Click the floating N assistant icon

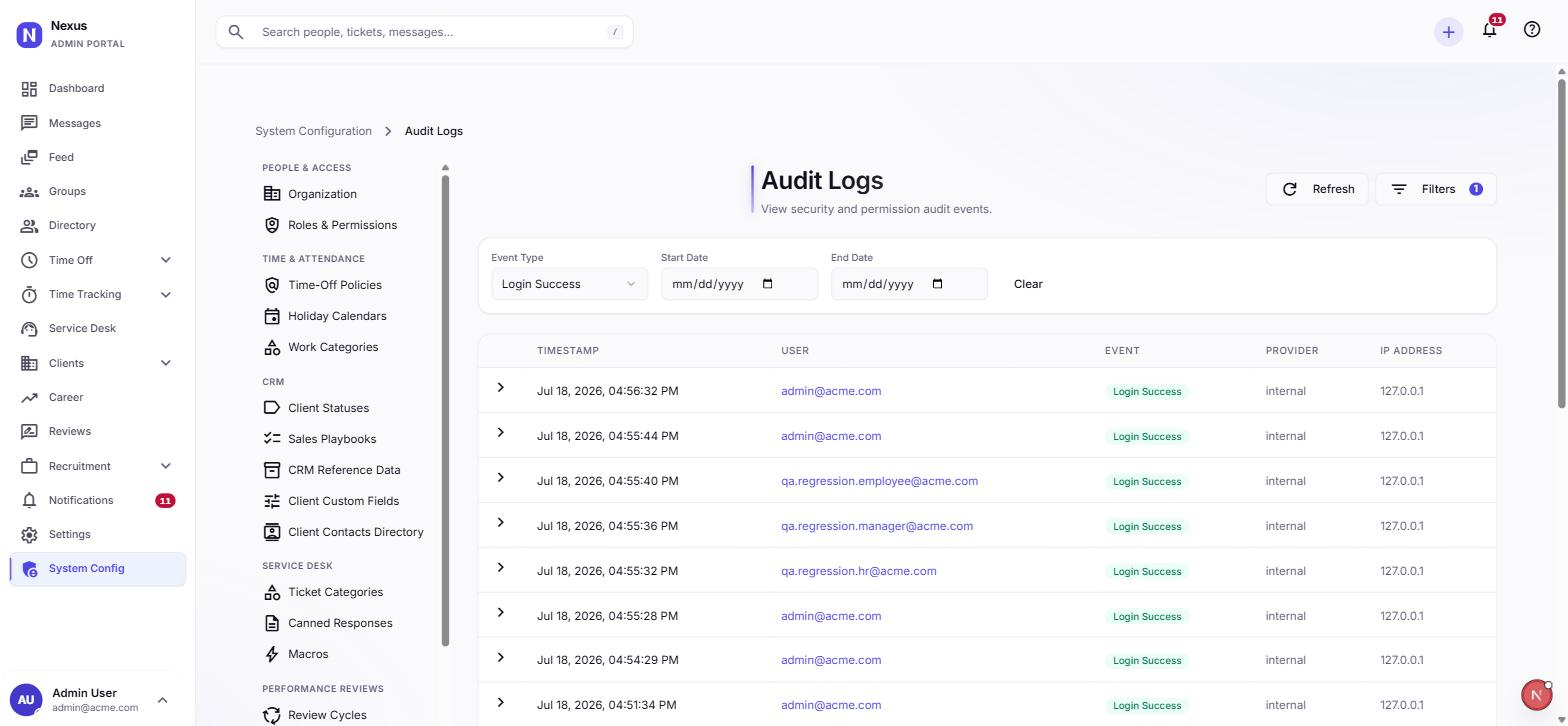1536,695
